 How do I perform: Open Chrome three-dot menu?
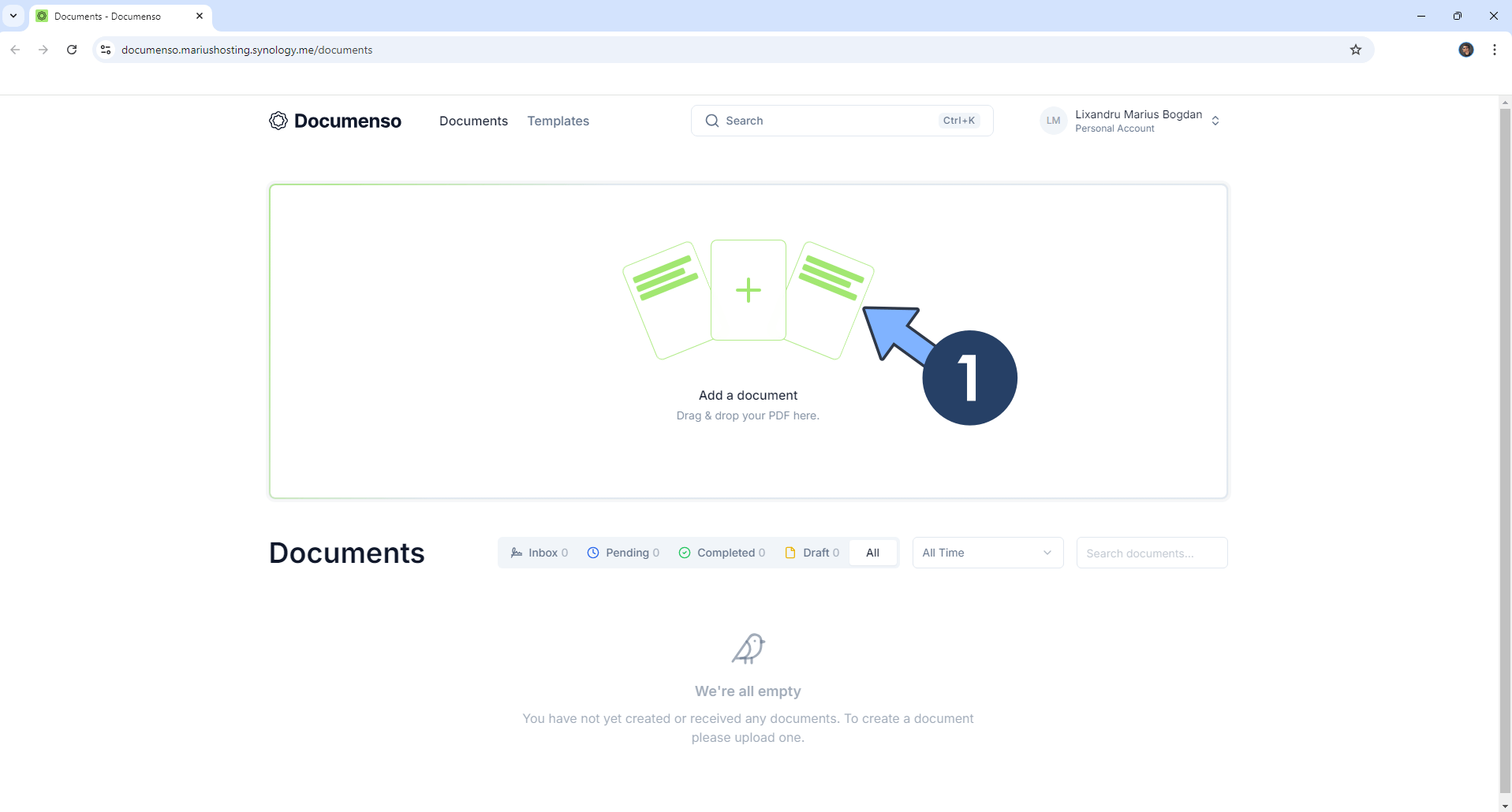tap(1495, 50)
